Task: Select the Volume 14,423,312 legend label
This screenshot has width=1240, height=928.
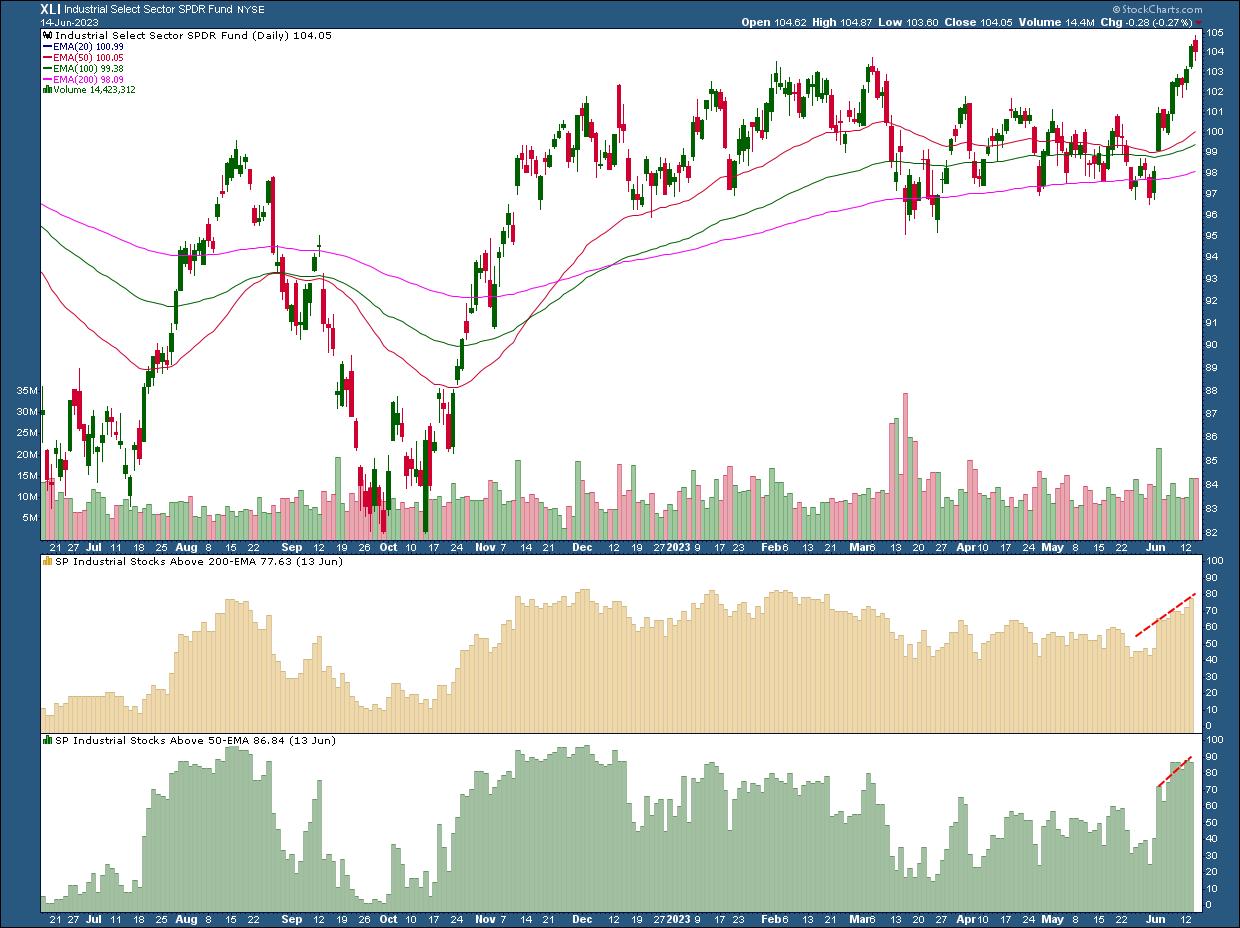Action: (93, 90)
